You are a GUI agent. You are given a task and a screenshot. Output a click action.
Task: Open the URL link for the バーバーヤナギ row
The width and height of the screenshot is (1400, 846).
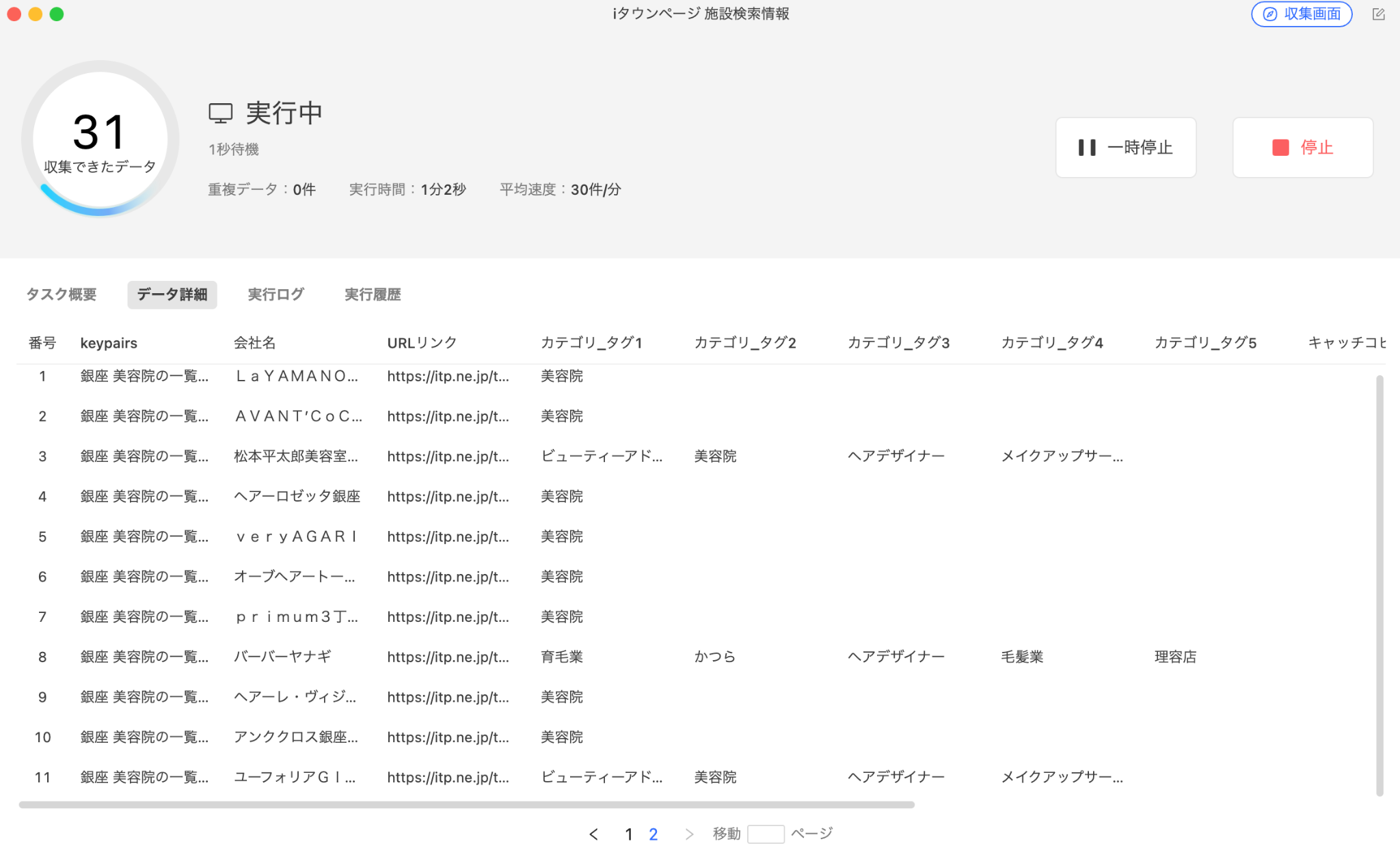click(x=448, y=657)
